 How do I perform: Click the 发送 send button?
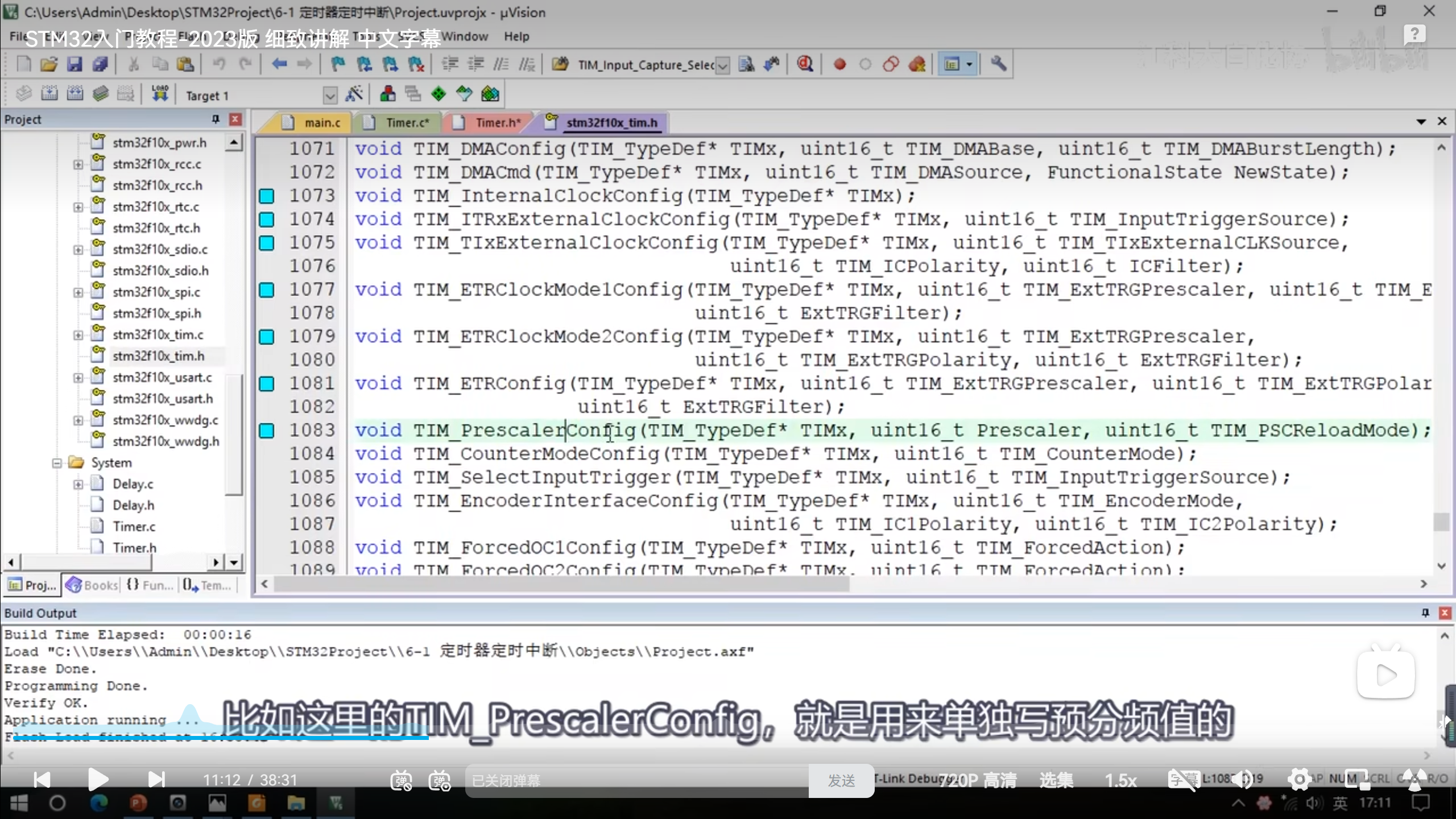coord(841,780)
